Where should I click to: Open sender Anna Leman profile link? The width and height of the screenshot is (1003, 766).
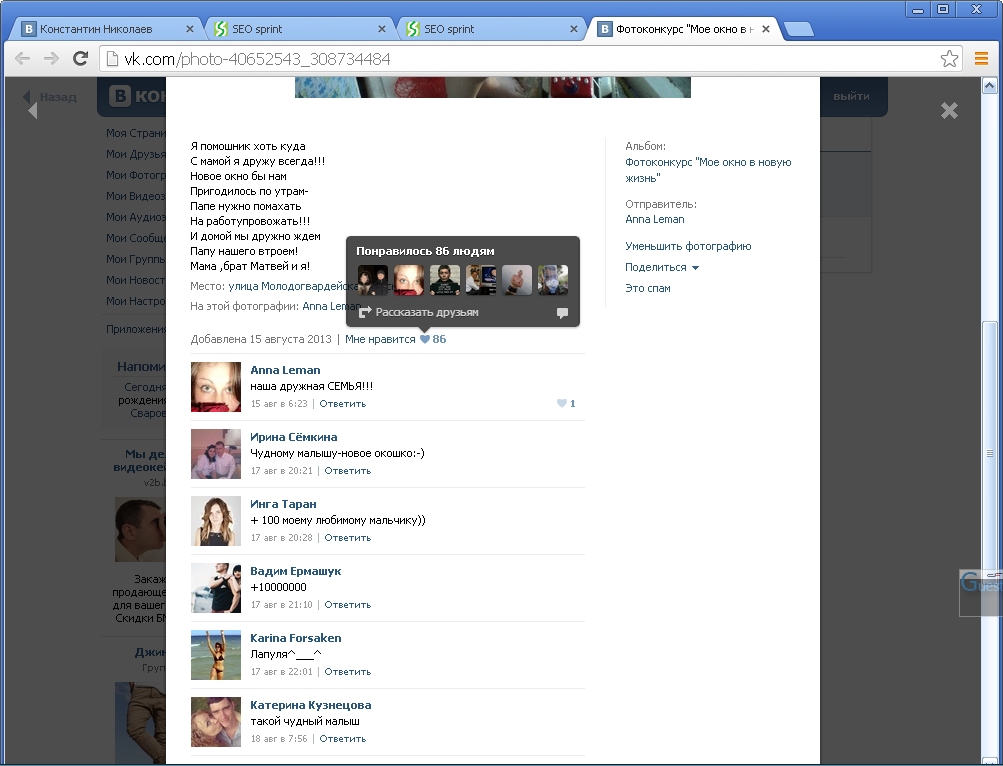click(x=654, y=219)
